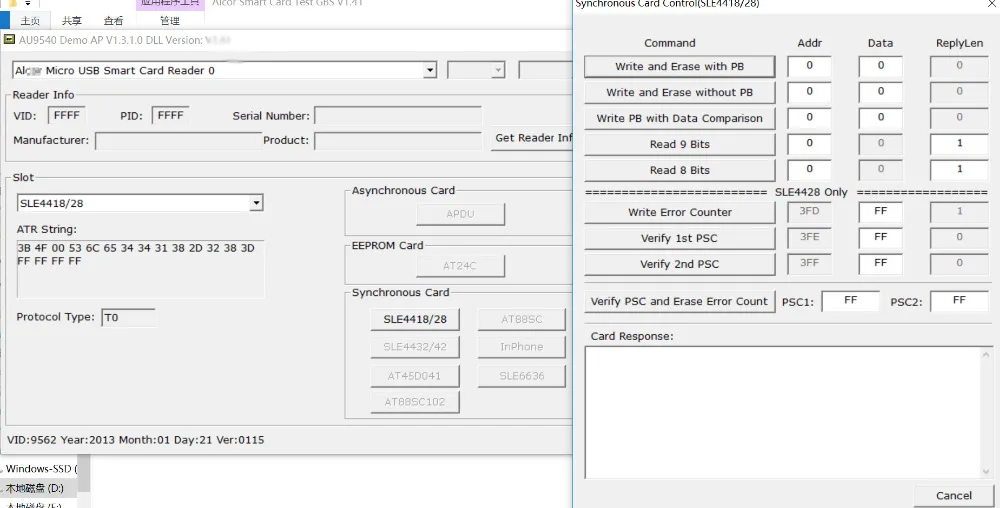
Task: Click the AT88SC button
Action: 522,319
